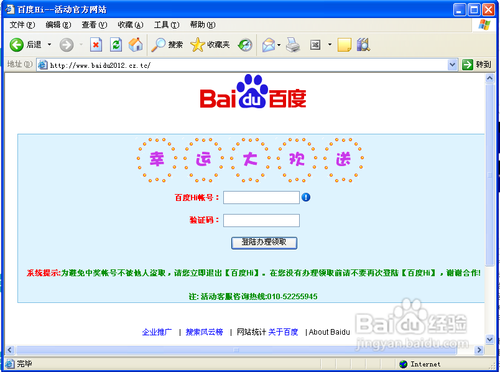
Task: Click the page icon in address bar
Action: 43,65
